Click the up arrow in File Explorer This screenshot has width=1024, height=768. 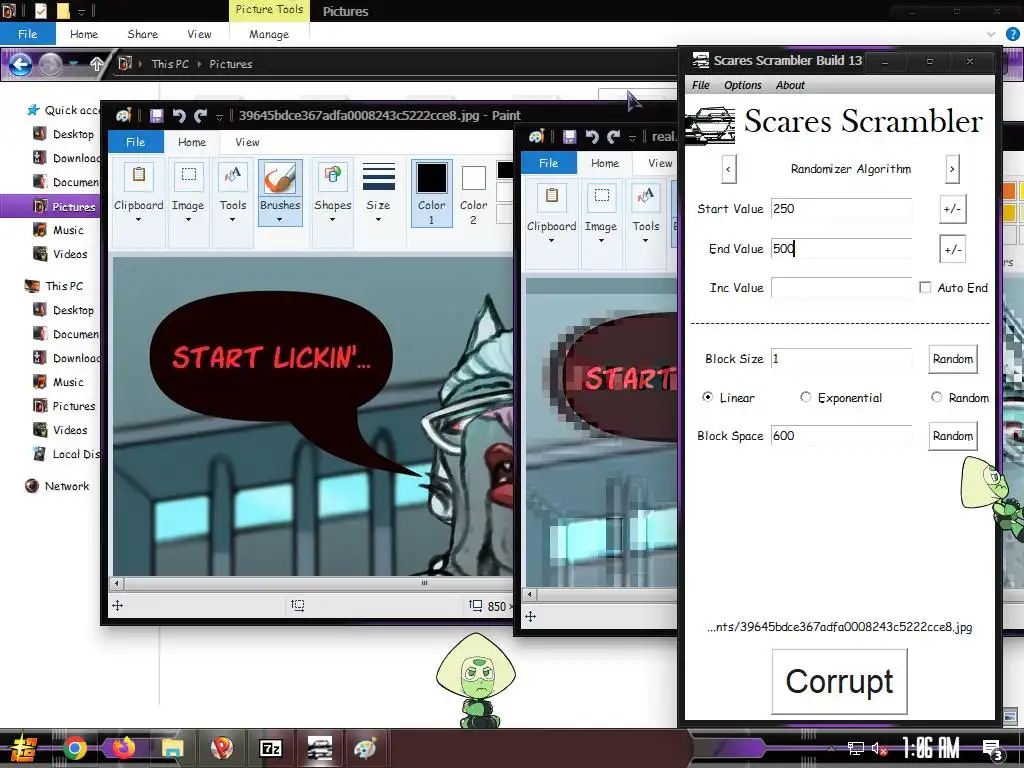(96, 64)
